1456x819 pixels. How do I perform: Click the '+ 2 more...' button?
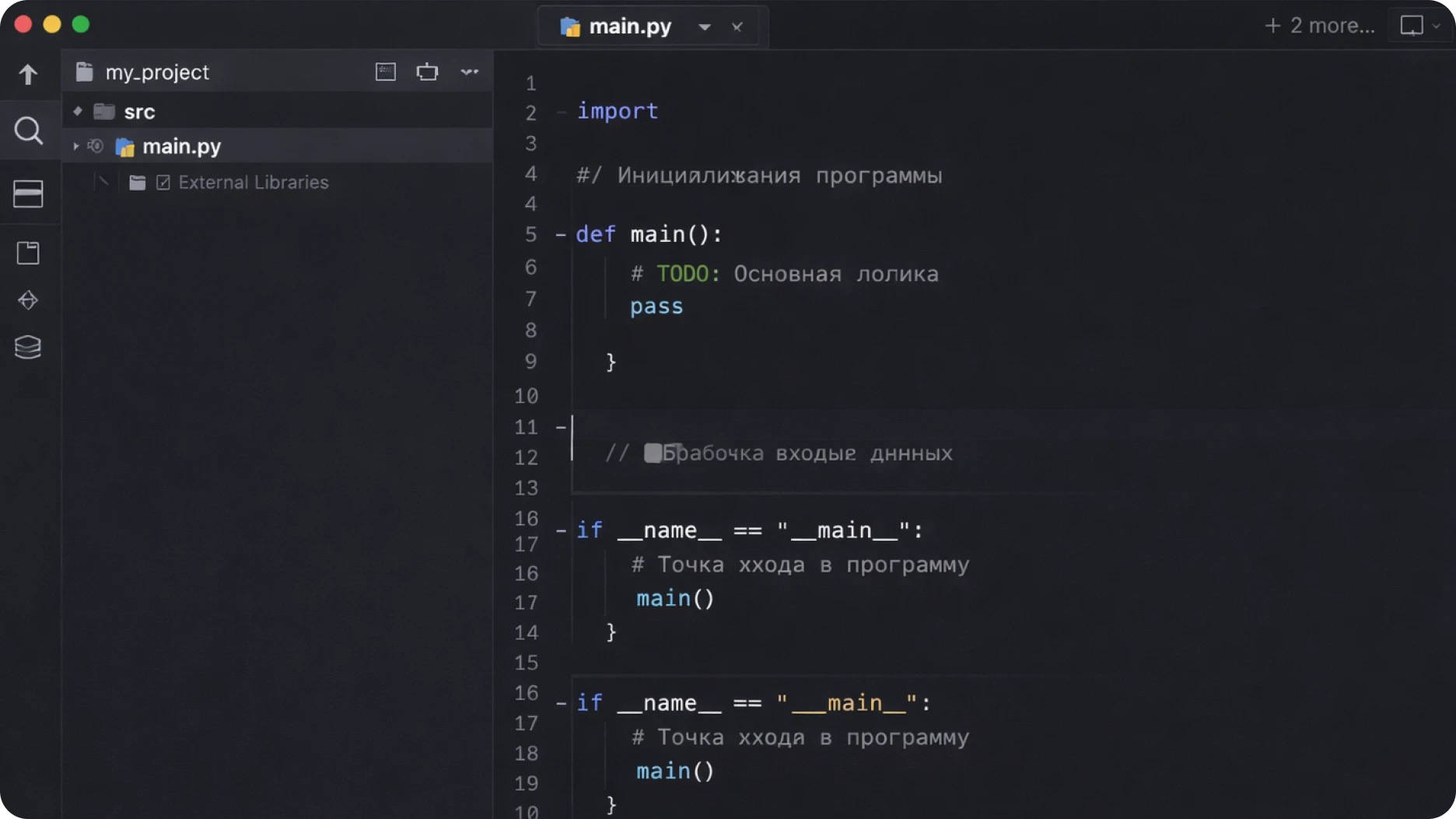click(1319, 26)
